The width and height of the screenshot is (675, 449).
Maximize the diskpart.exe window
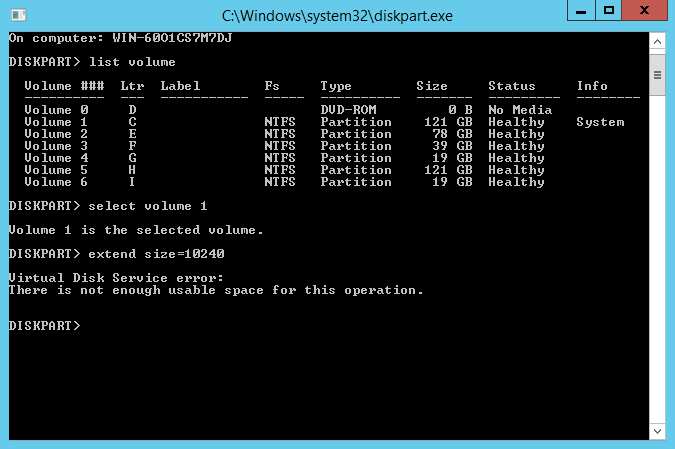pos(608,10)
